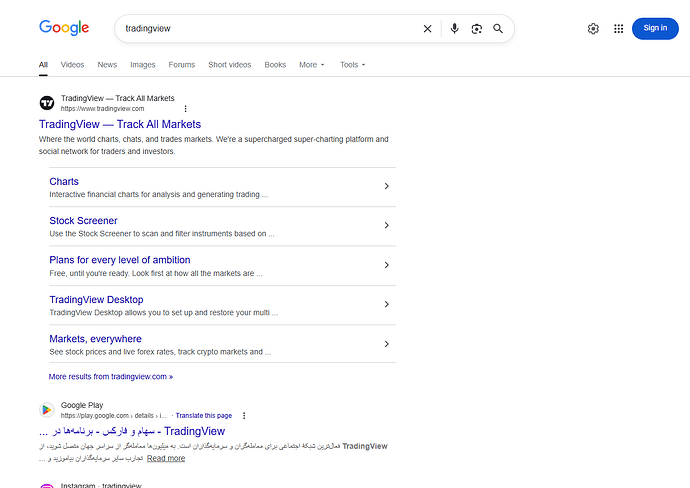Select the All tab
The width and height of the screenshot is (690, 488).
click(x=43, y=65)
